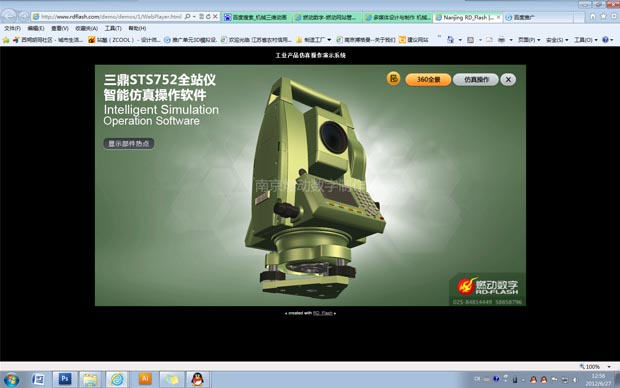
Task: Open the 编辑(E) menu
Action: (36, 28)
